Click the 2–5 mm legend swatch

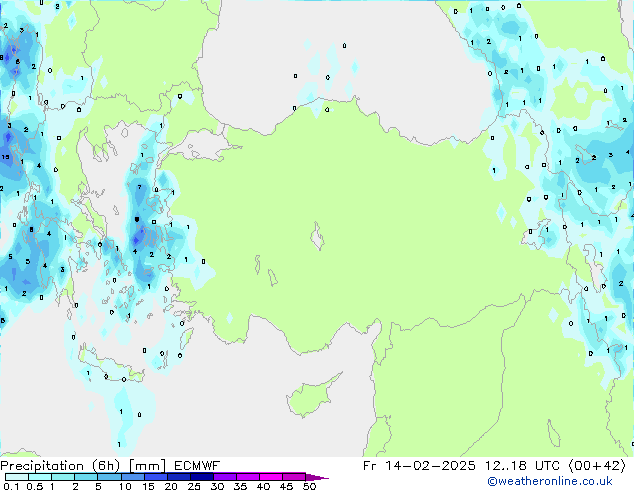click(x=86, y=477)
